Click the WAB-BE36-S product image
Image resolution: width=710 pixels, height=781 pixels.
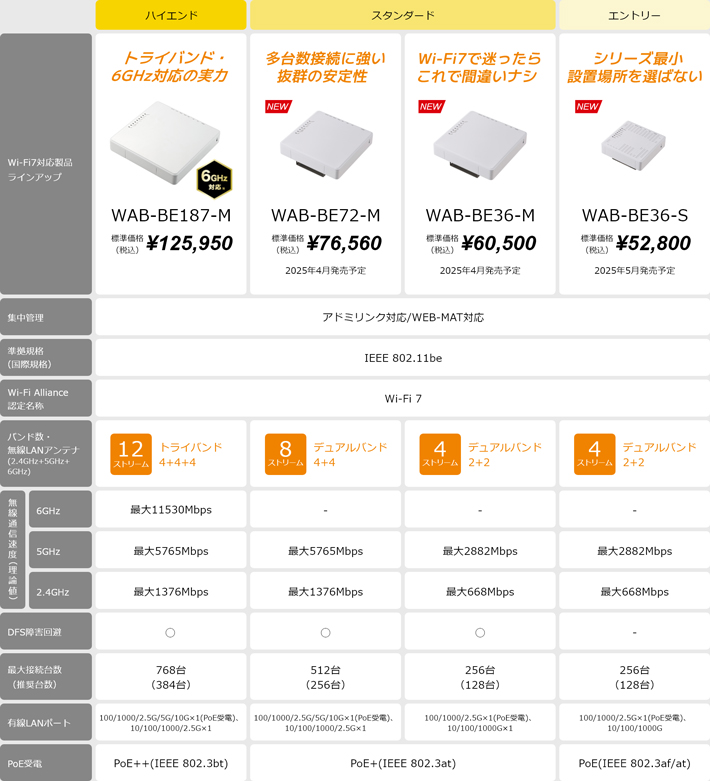point(633,145)
